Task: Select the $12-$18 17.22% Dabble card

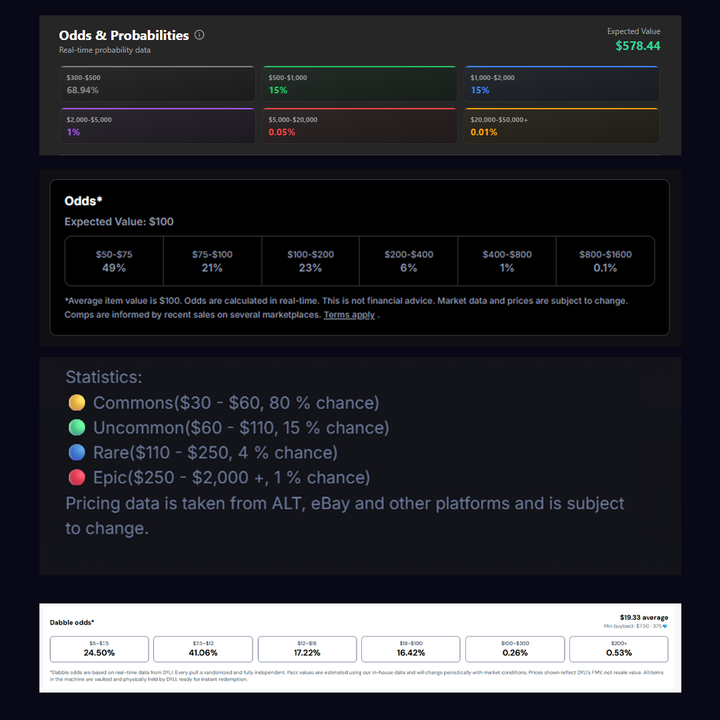Action: pyautogui.click(x=307, y=649)
